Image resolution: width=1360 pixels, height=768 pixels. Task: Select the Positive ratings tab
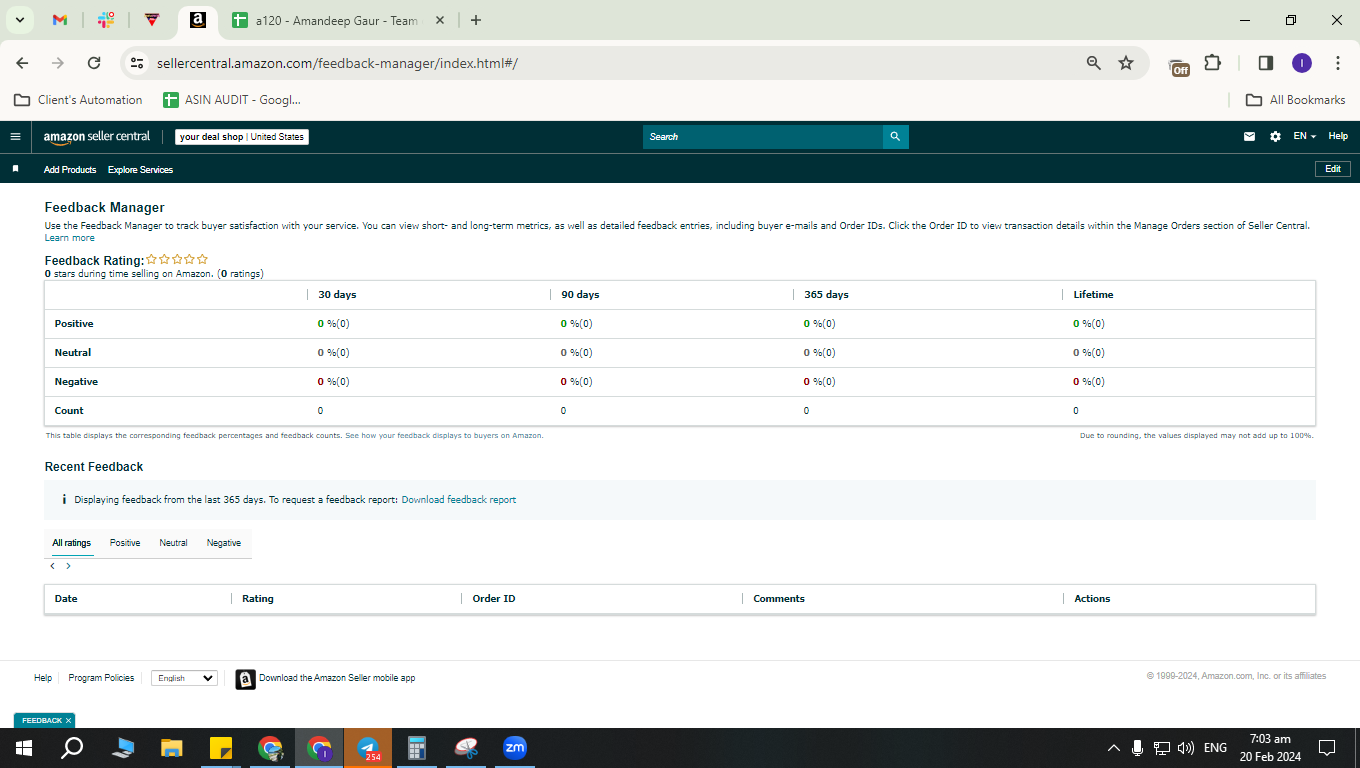point(125,543)
